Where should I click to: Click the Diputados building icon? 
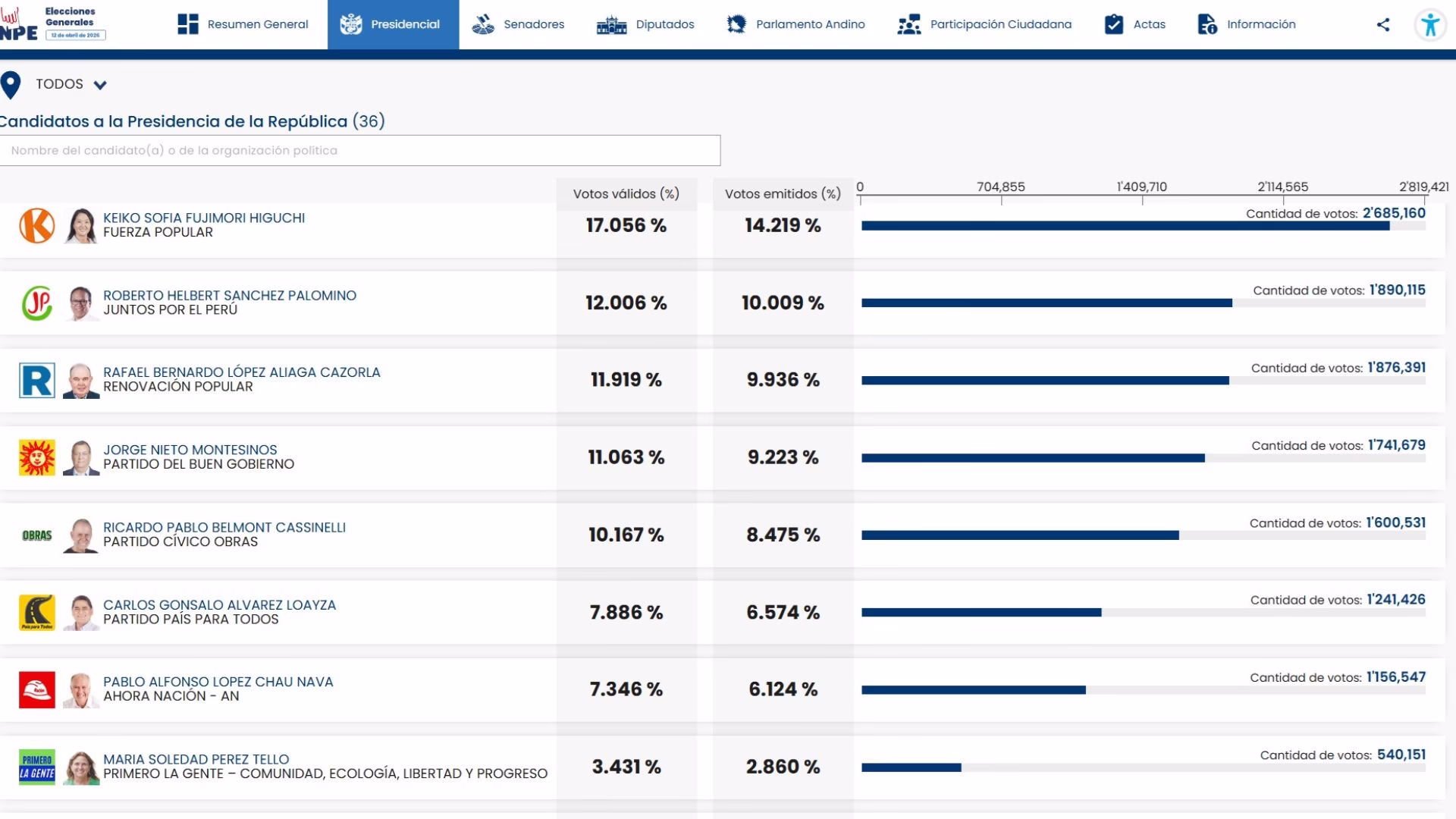coord(612,25)
